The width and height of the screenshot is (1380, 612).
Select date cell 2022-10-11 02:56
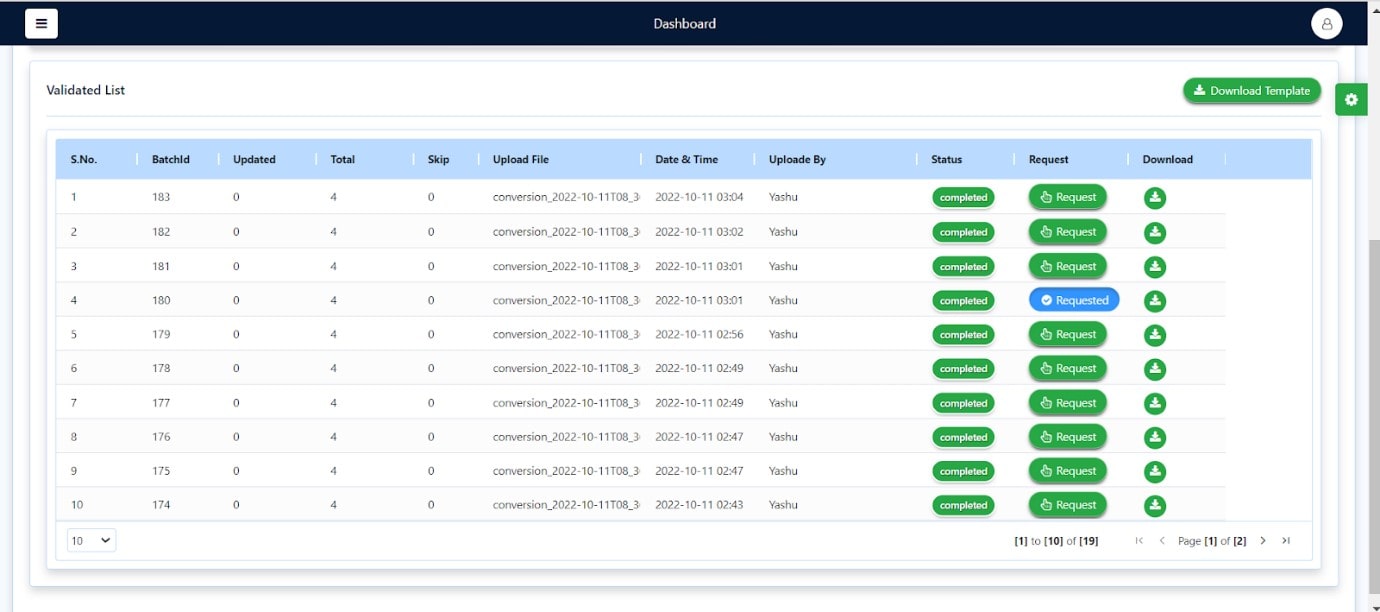point(700,334)
